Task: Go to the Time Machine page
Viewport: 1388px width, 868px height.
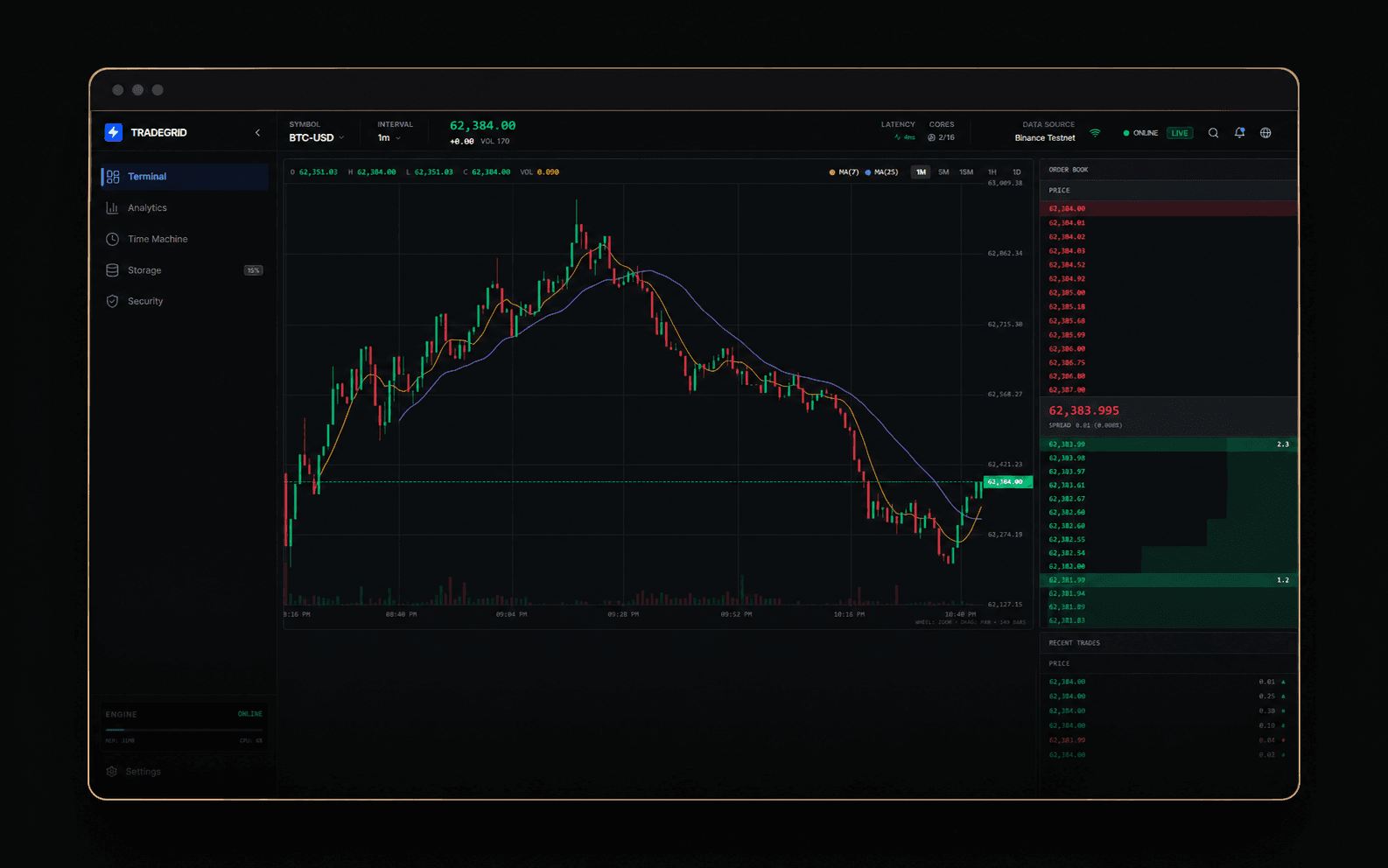Action: 185,239
